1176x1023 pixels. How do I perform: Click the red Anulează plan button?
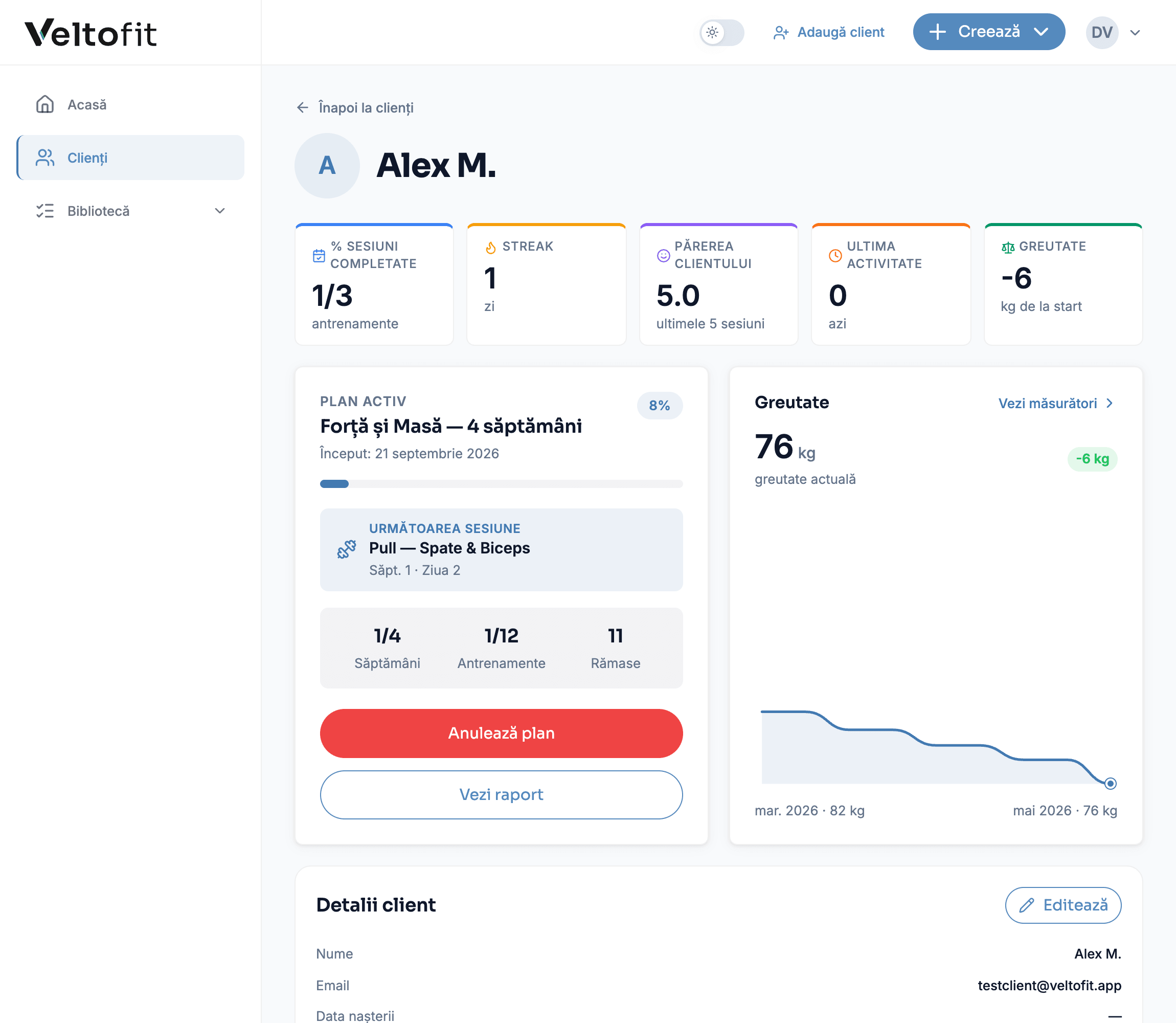coord(501,733)
